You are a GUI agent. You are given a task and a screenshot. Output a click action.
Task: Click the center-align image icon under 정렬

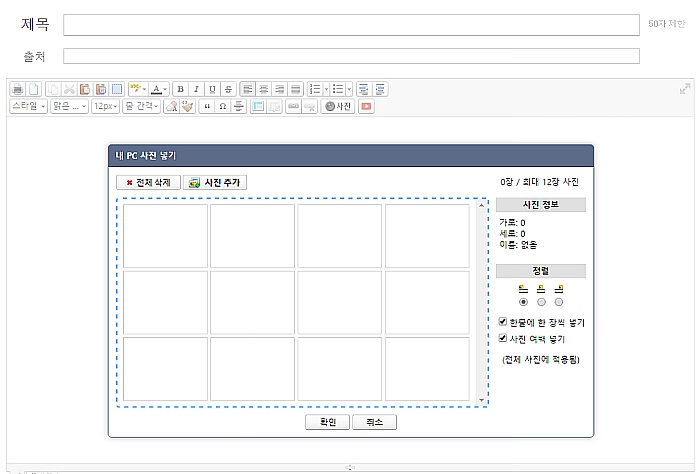(541, 289)
